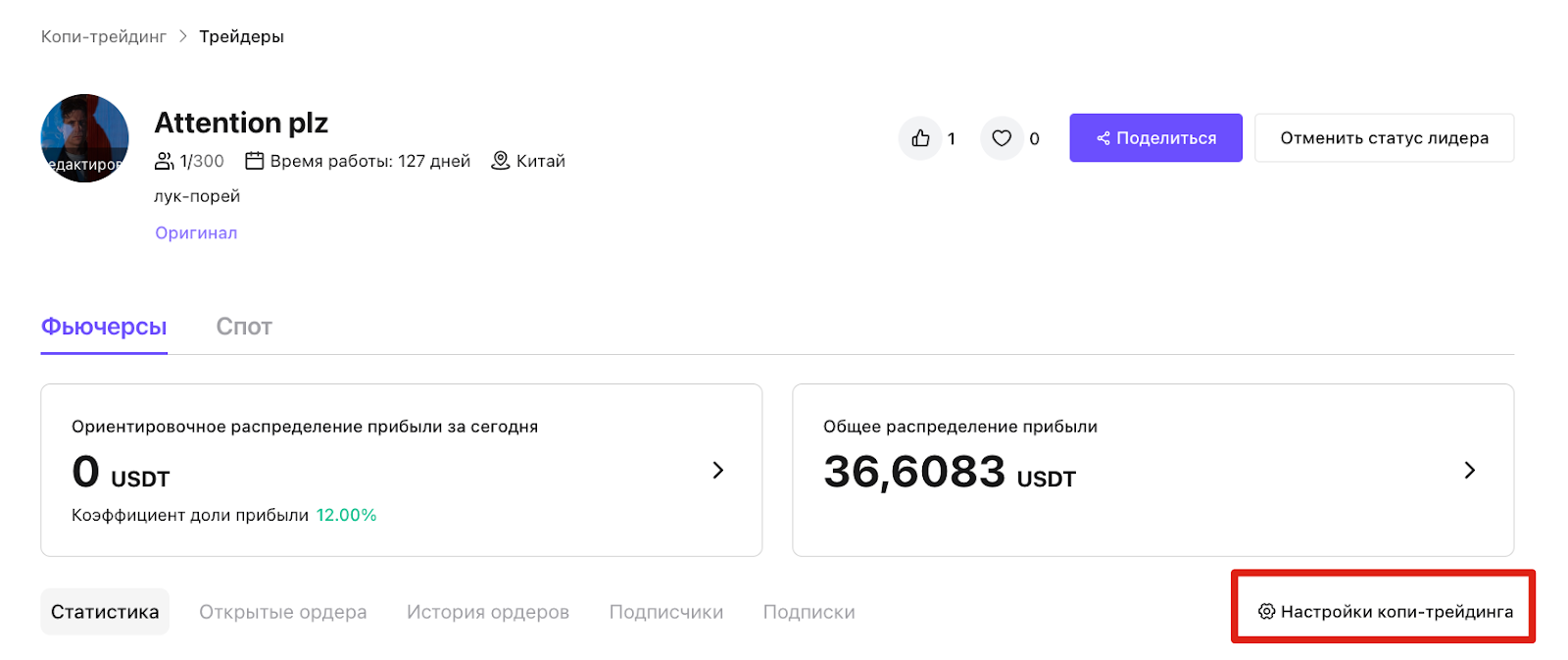Show the Подписчики tab
Viewport: 1568px width, 660px height.
(x=666, y=612)
